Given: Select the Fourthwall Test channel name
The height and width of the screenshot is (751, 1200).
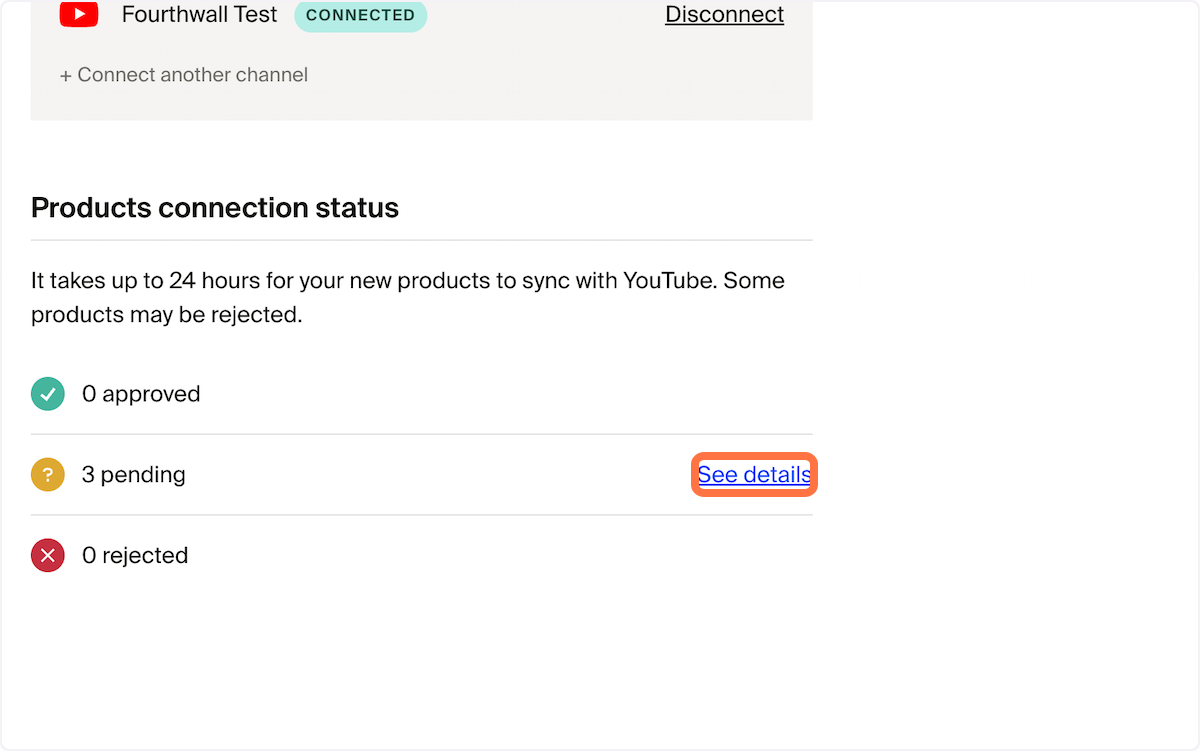Looking at the screenshot, I should 200,15.
